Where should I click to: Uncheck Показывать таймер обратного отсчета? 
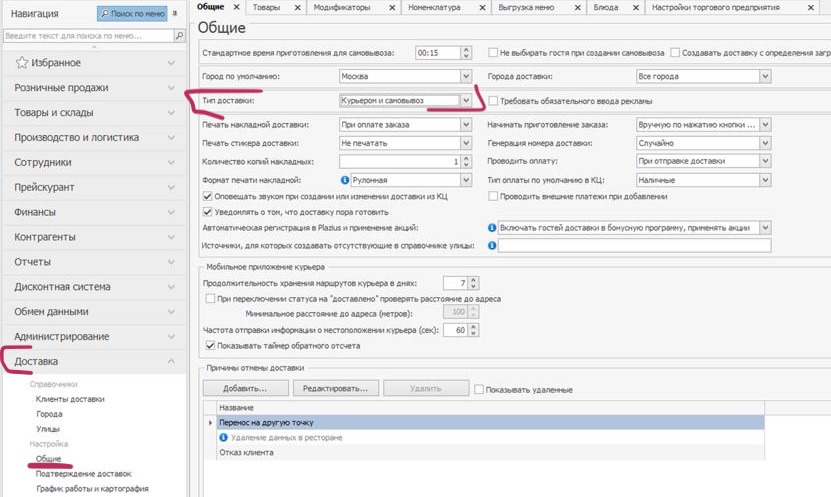(x=209, y=346)
